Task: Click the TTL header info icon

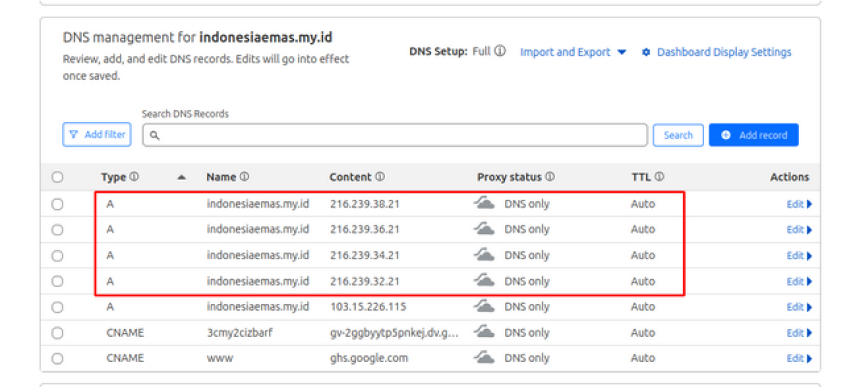Action: point(659,177)
